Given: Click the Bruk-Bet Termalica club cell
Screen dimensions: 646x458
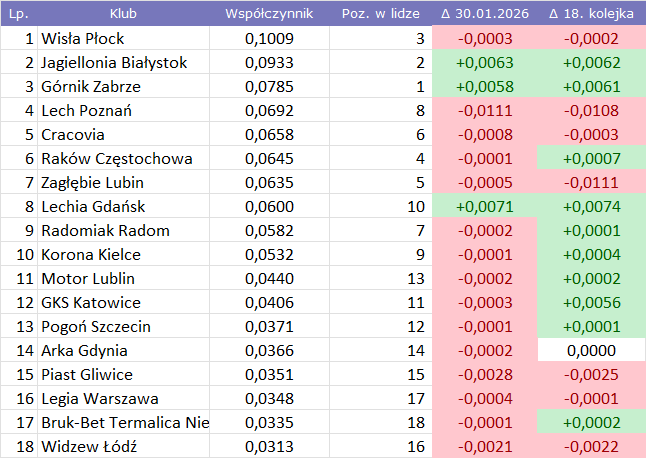Looking at the screenshot, I should tap(124, 423).
